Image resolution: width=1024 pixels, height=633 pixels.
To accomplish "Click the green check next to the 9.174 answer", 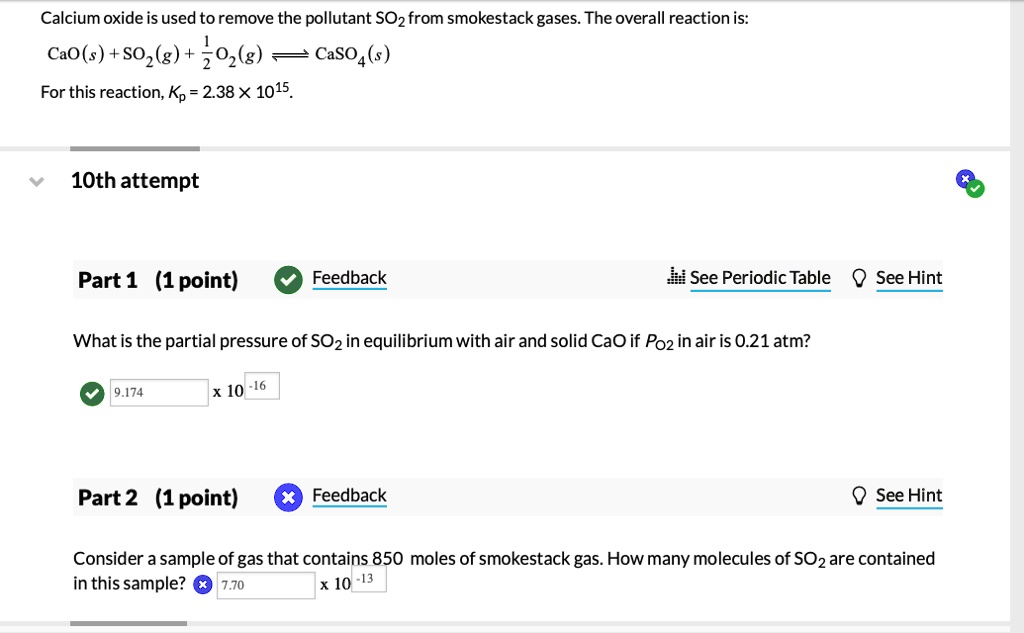I will coord(91,393).
